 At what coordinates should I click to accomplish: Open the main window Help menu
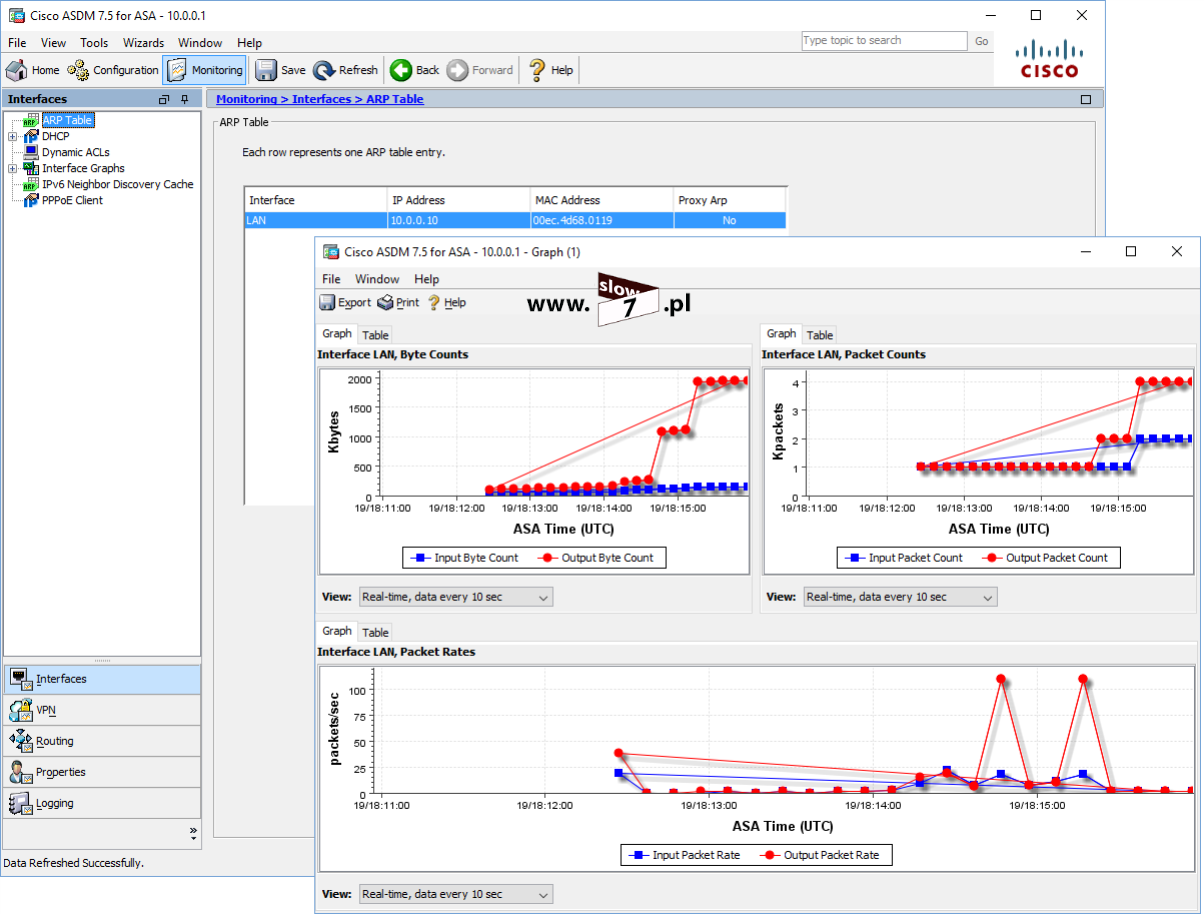click(249, 43)
